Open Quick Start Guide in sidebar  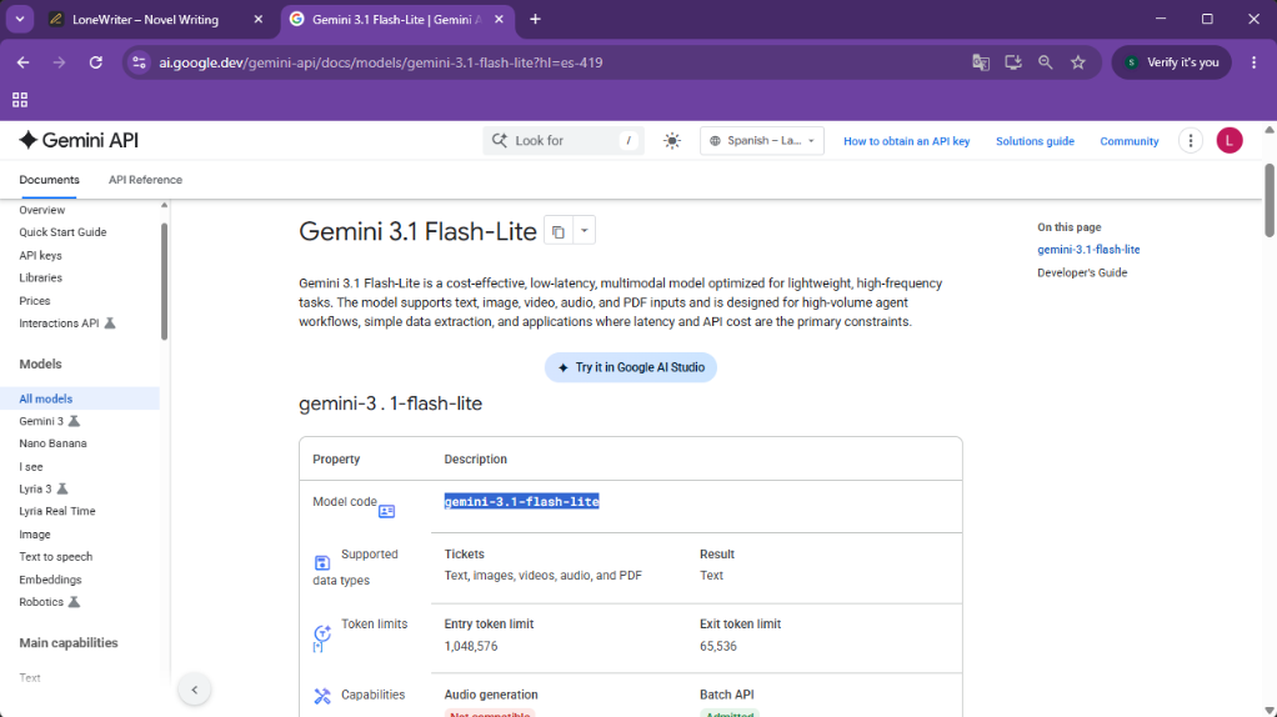pos(63,232)
